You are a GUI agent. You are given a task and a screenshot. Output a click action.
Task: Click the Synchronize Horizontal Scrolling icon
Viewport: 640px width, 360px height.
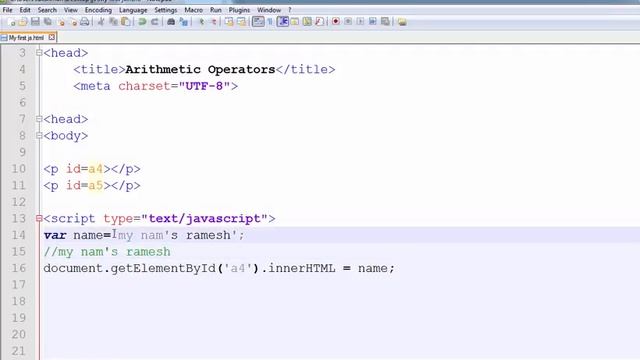(242, 22)
